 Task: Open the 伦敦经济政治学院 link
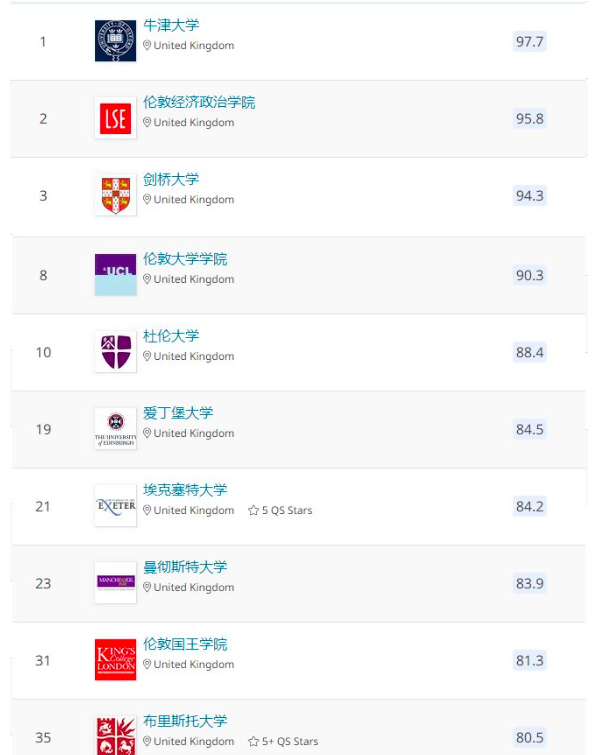tap(199, 102)
